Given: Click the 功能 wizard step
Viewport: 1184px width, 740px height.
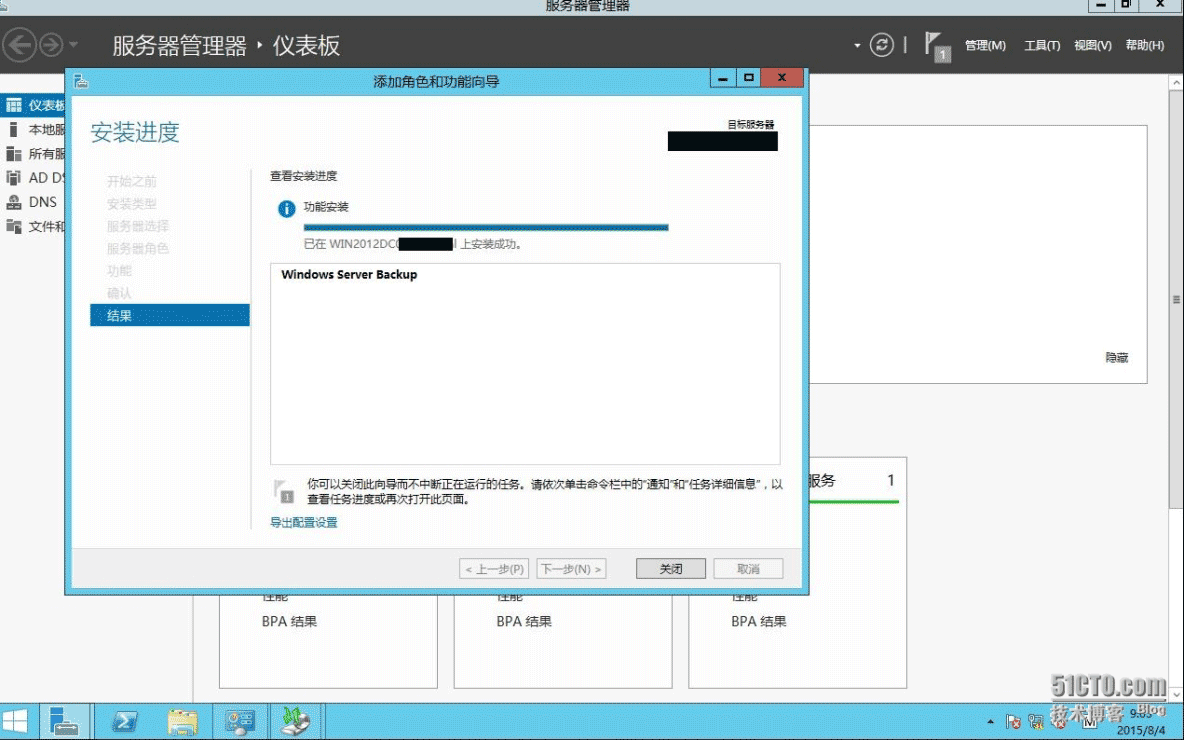Looking at the screenshot, I should 119,270.
